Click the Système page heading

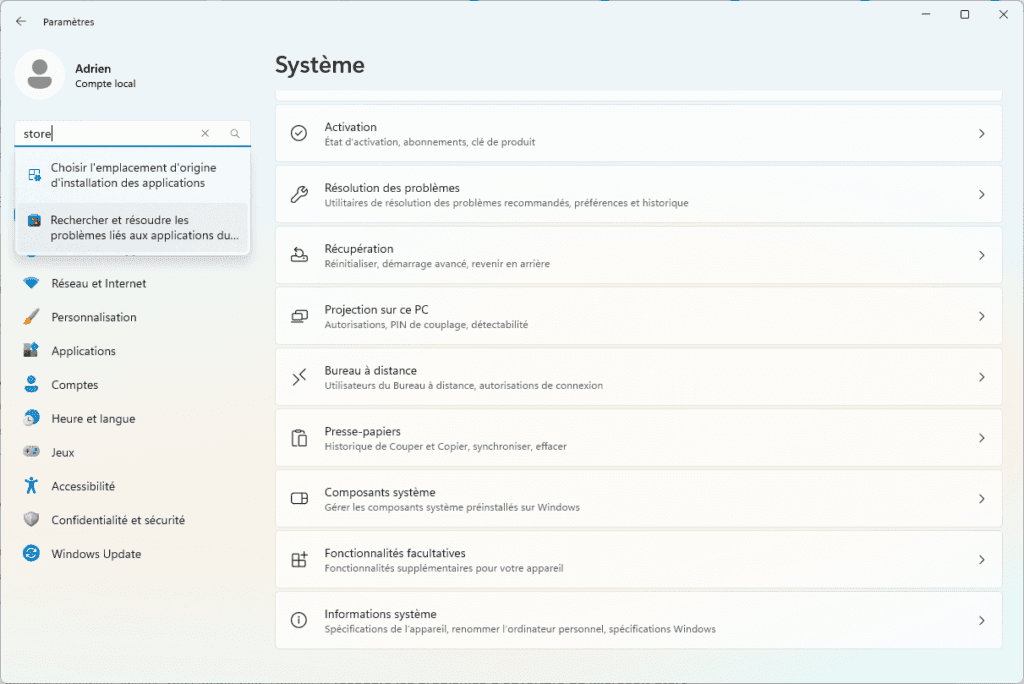tap(319, 65)
